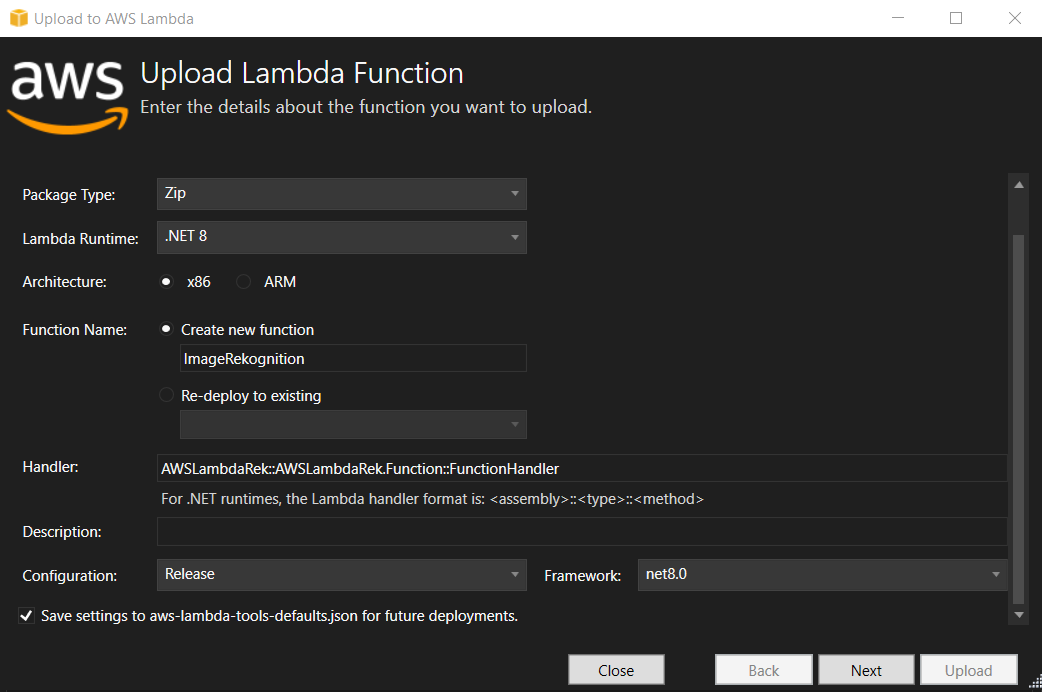
Task: Click the scrollbar up arrow
Action: click(1018, 183)
